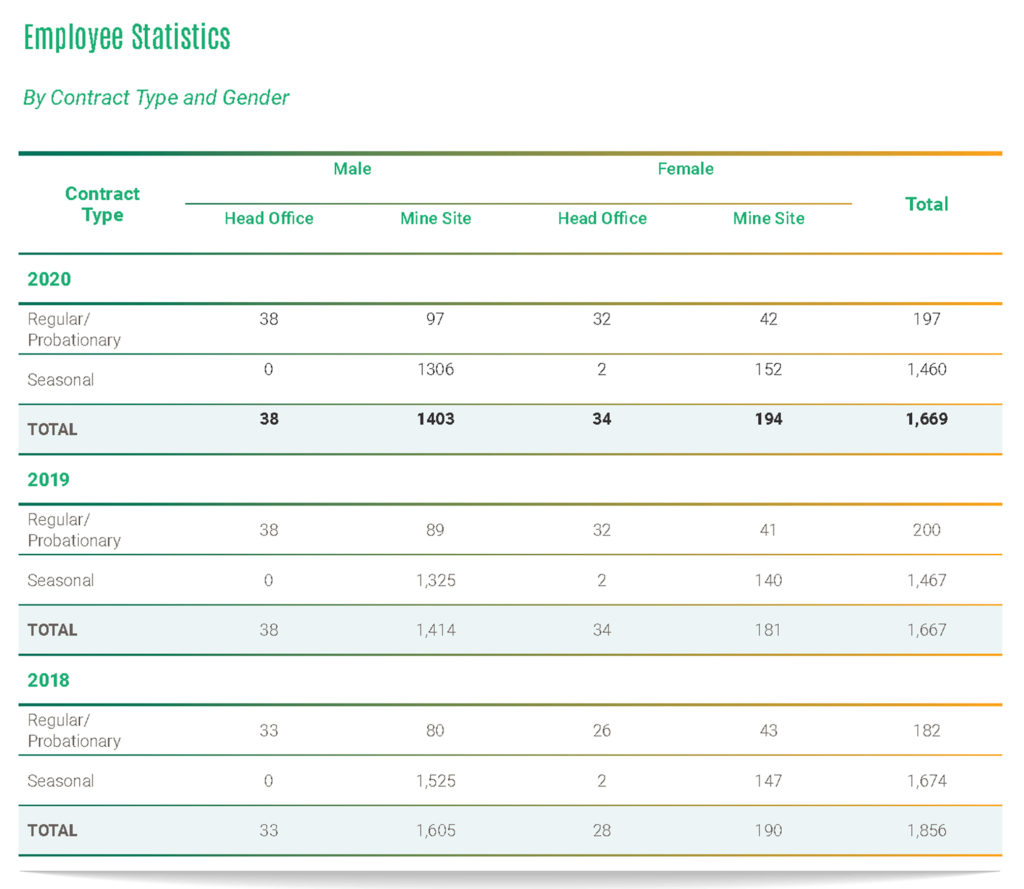The image size is (1024, 889).
Task: Click the 1,467 seasonal total for 2019
Action: (x=926, y=580)
